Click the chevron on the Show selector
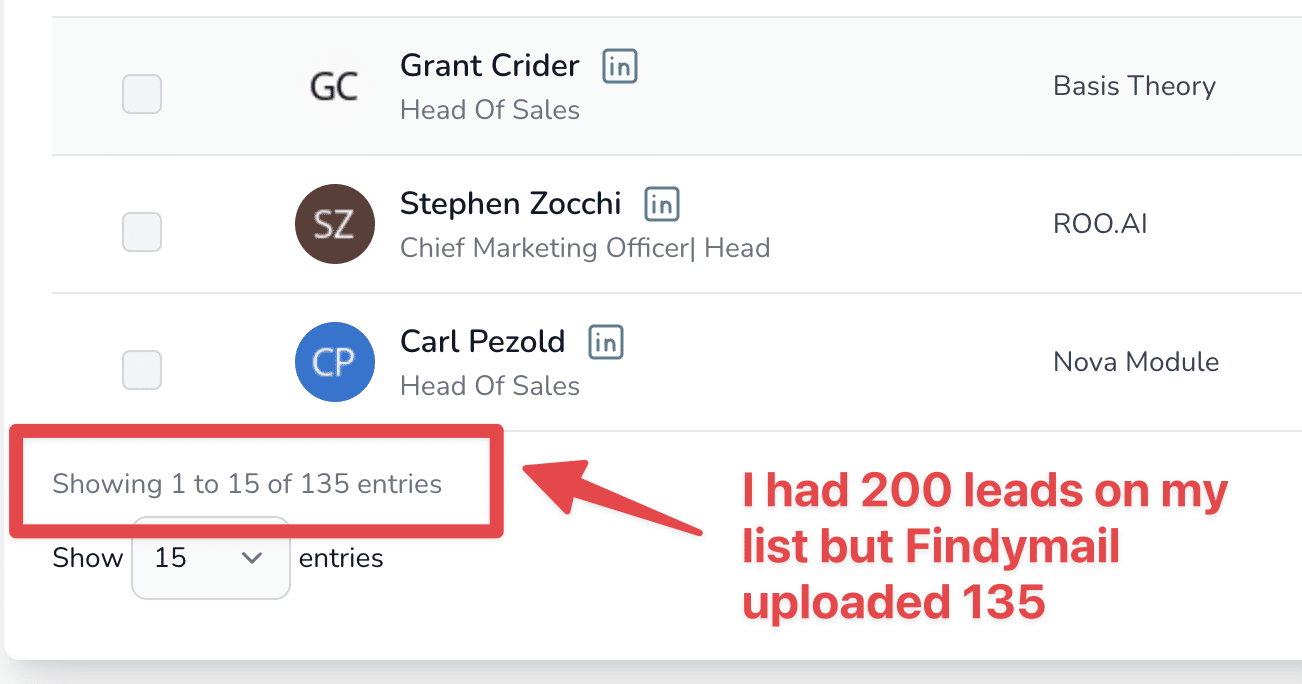 tap(253, 558)
